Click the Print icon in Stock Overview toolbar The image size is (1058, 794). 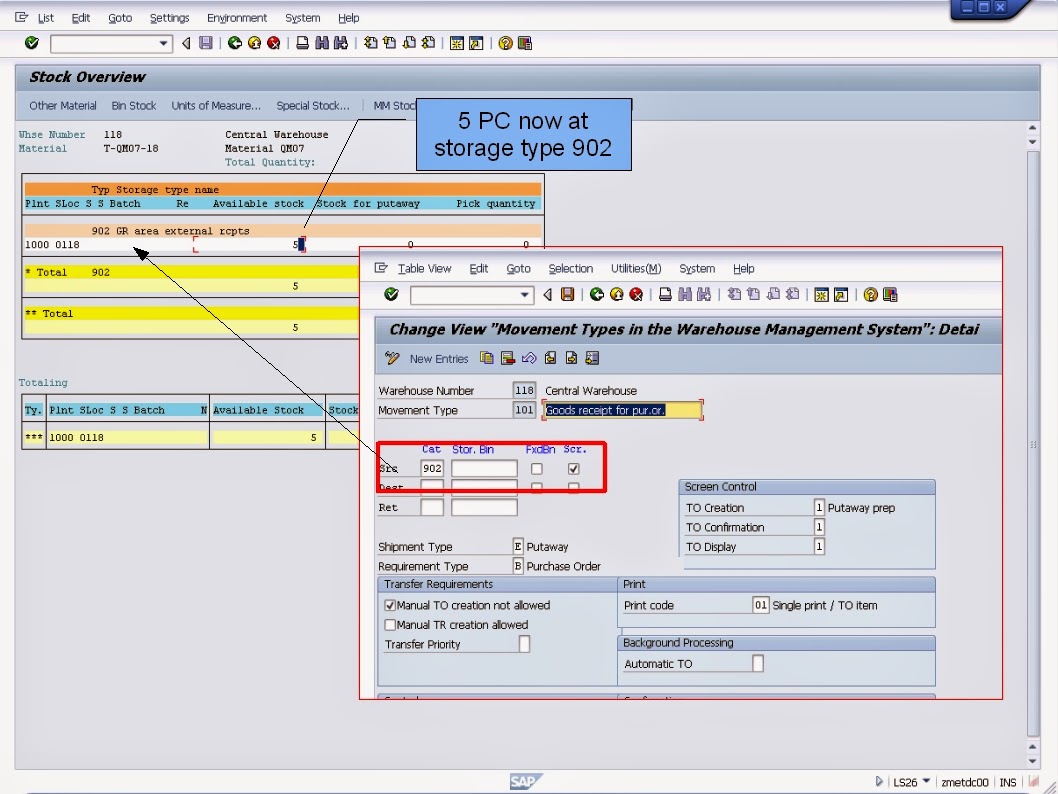tap(303, 43)
